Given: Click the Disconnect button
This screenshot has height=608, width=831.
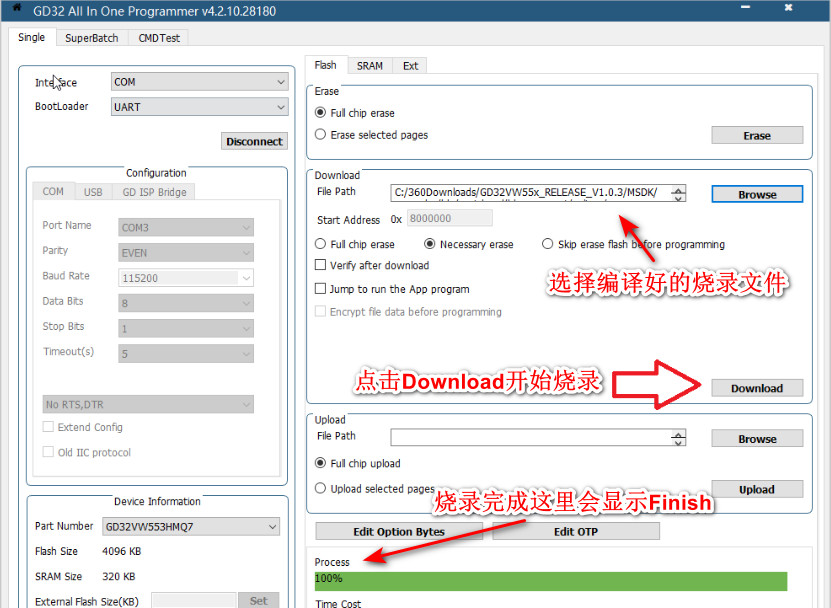Looking at the screenshot, I should (254, 141).
